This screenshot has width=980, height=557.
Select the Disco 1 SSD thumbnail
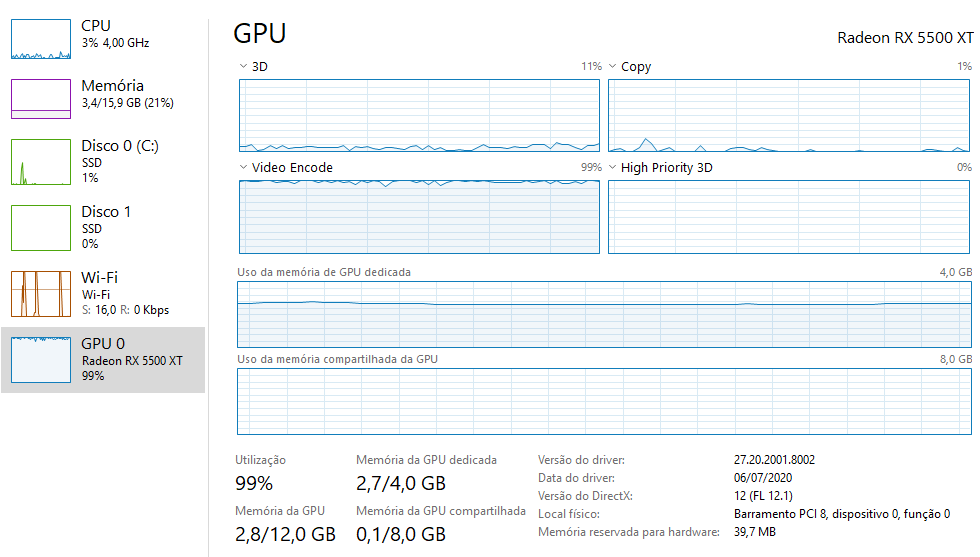41,228
